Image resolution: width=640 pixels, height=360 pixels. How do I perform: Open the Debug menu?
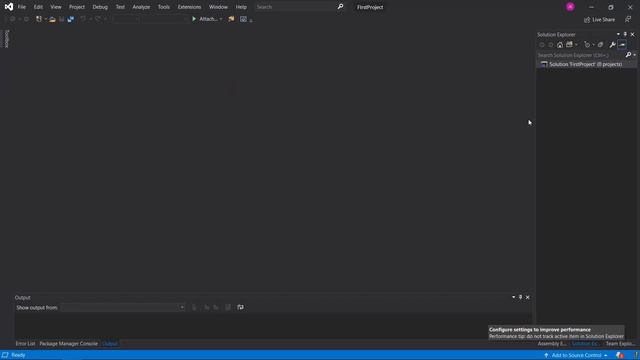point(100,7)
